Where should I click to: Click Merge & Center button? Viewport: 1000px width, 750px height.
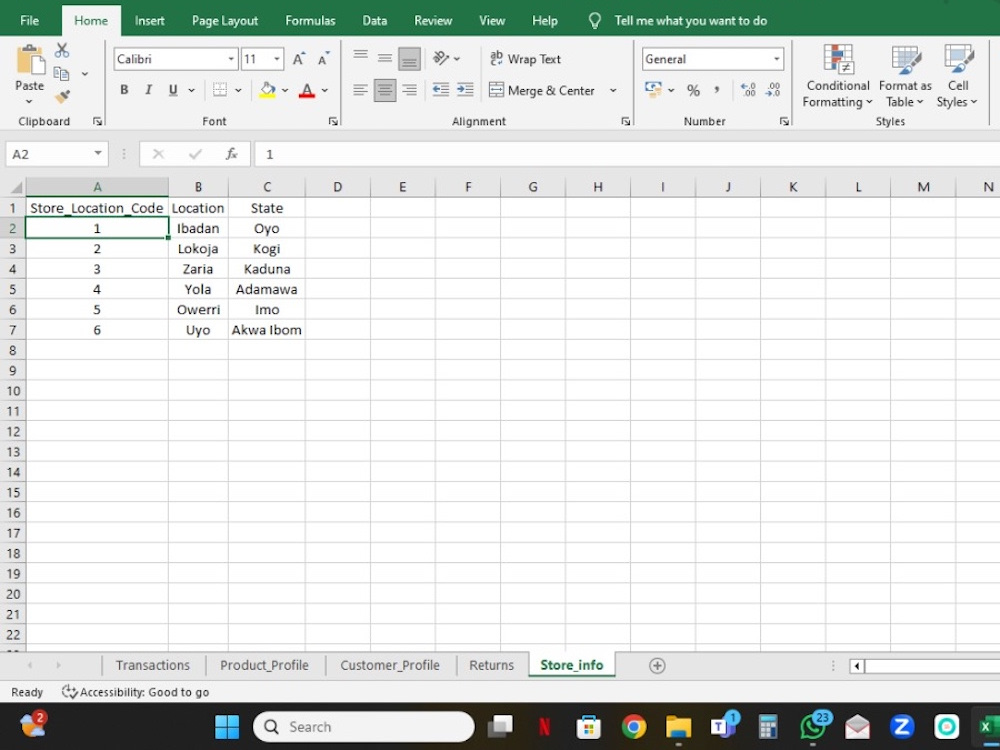tap(542, 91)
